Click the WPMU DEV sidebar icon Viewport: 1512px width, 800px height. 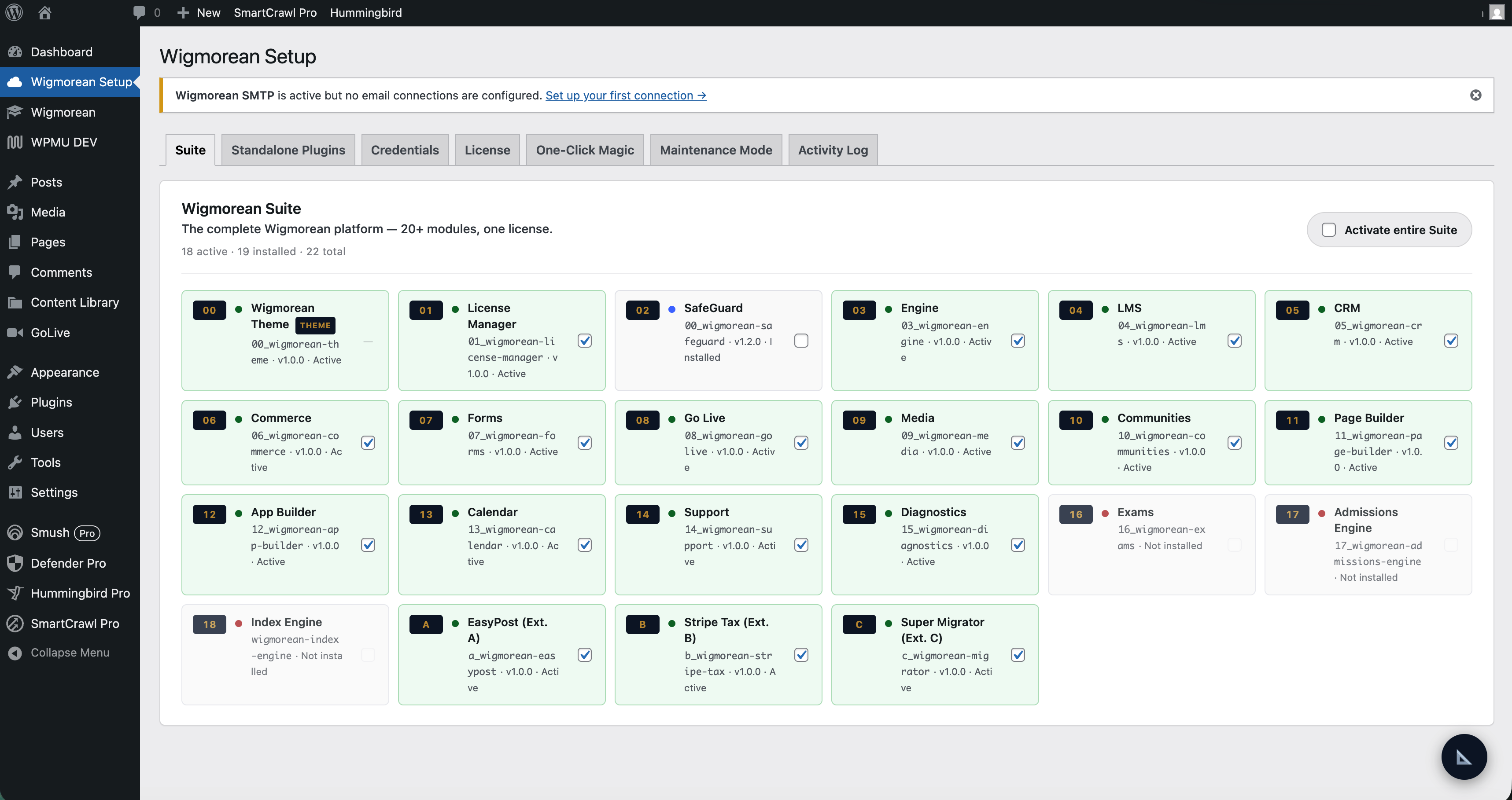pyautogui.click(x=15, y=142)
